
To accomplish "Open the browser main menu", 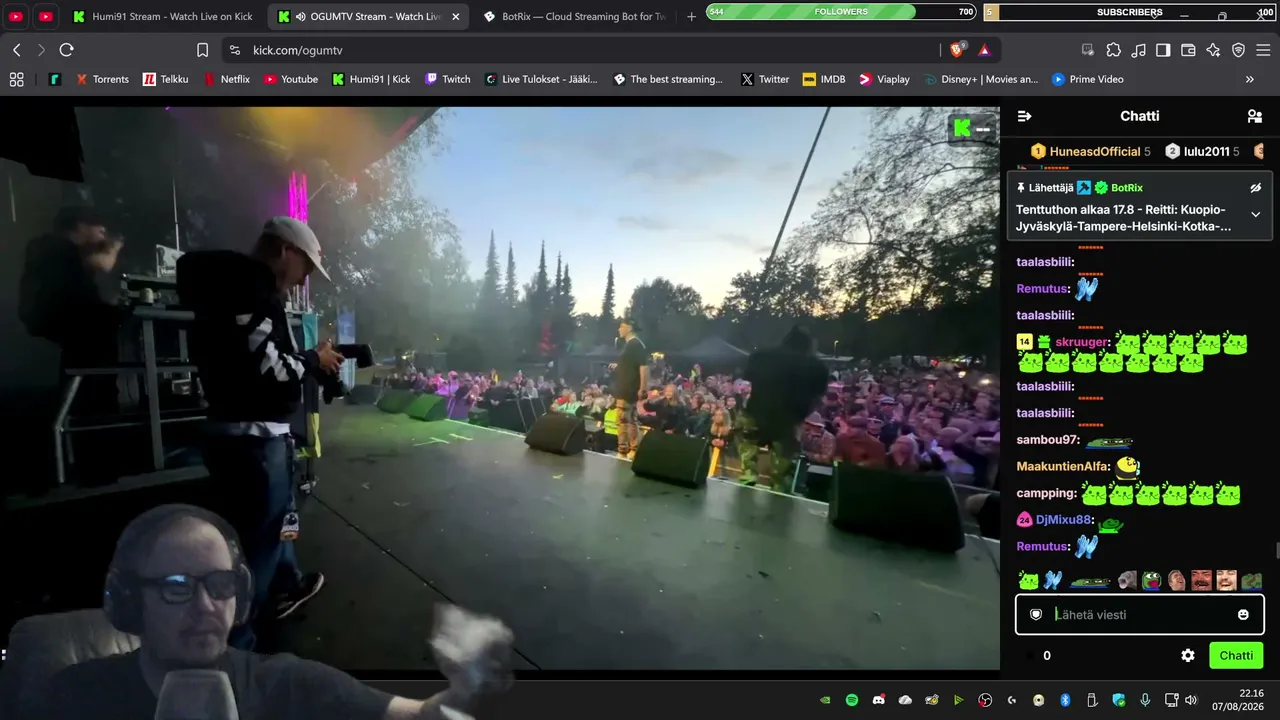I will (x=1264, y=50).
